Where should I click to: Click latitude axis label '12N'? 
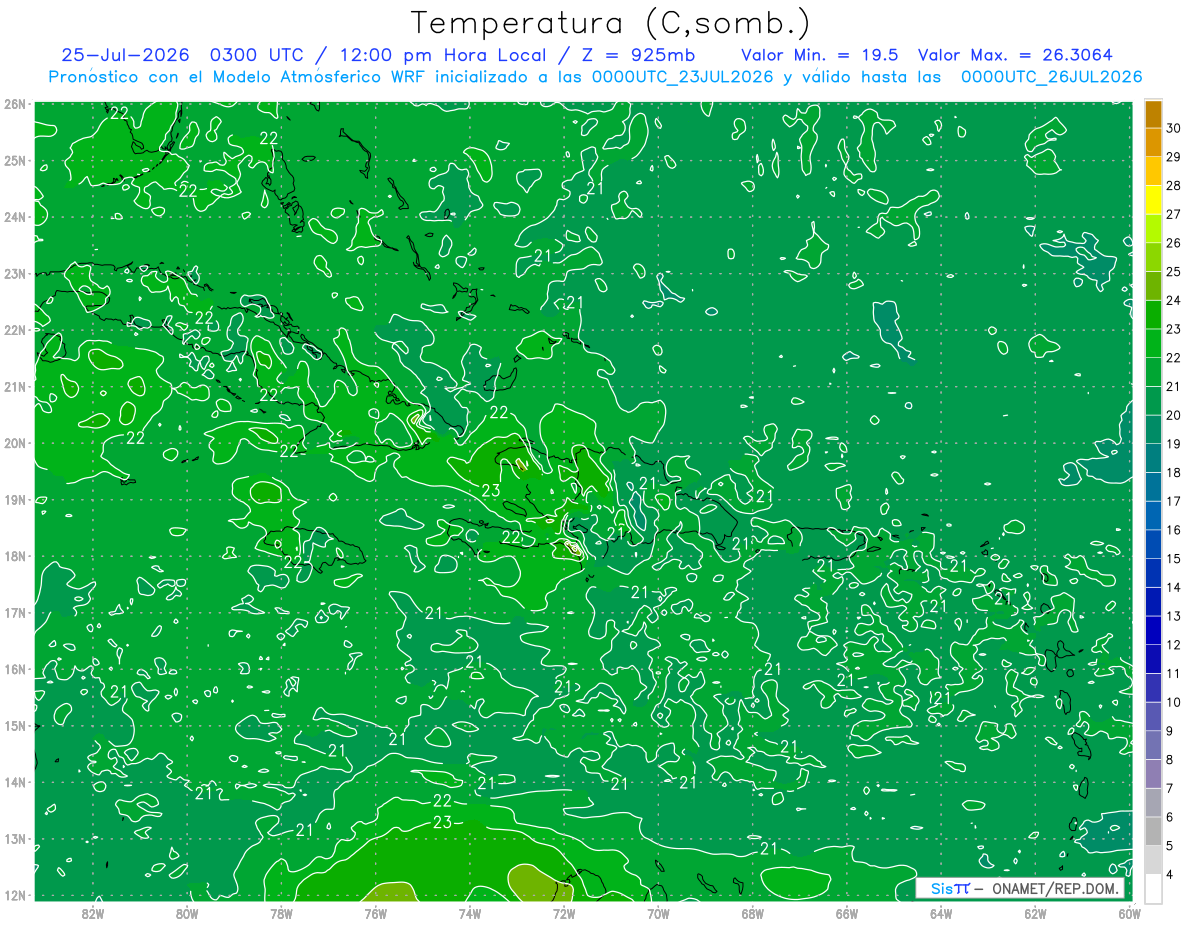pos(15,895)
